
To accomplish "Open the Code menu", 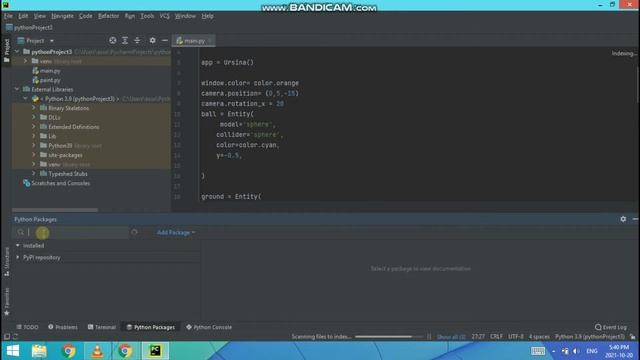I will coord(85,16).
